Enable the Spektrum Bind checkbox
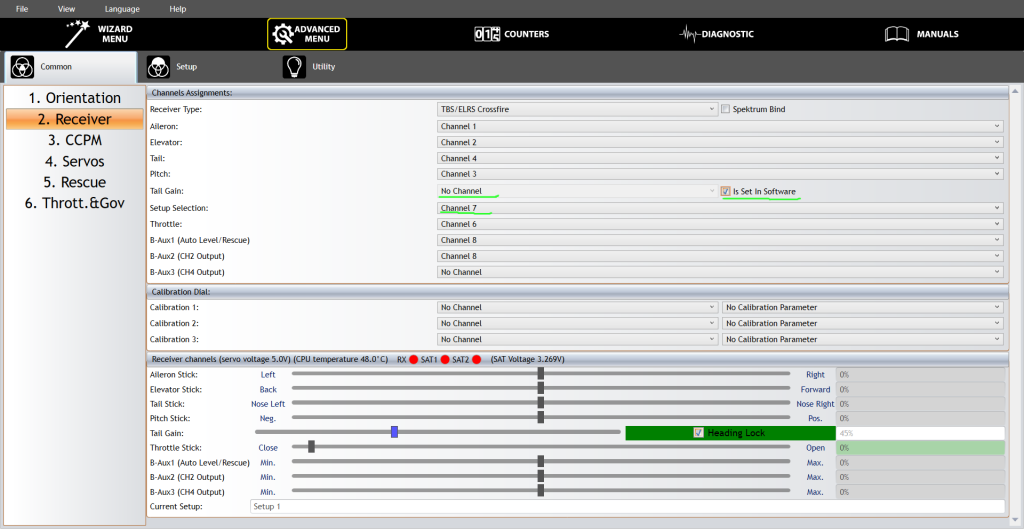The height and width of the screenshot is (529, 1024). 726,109
